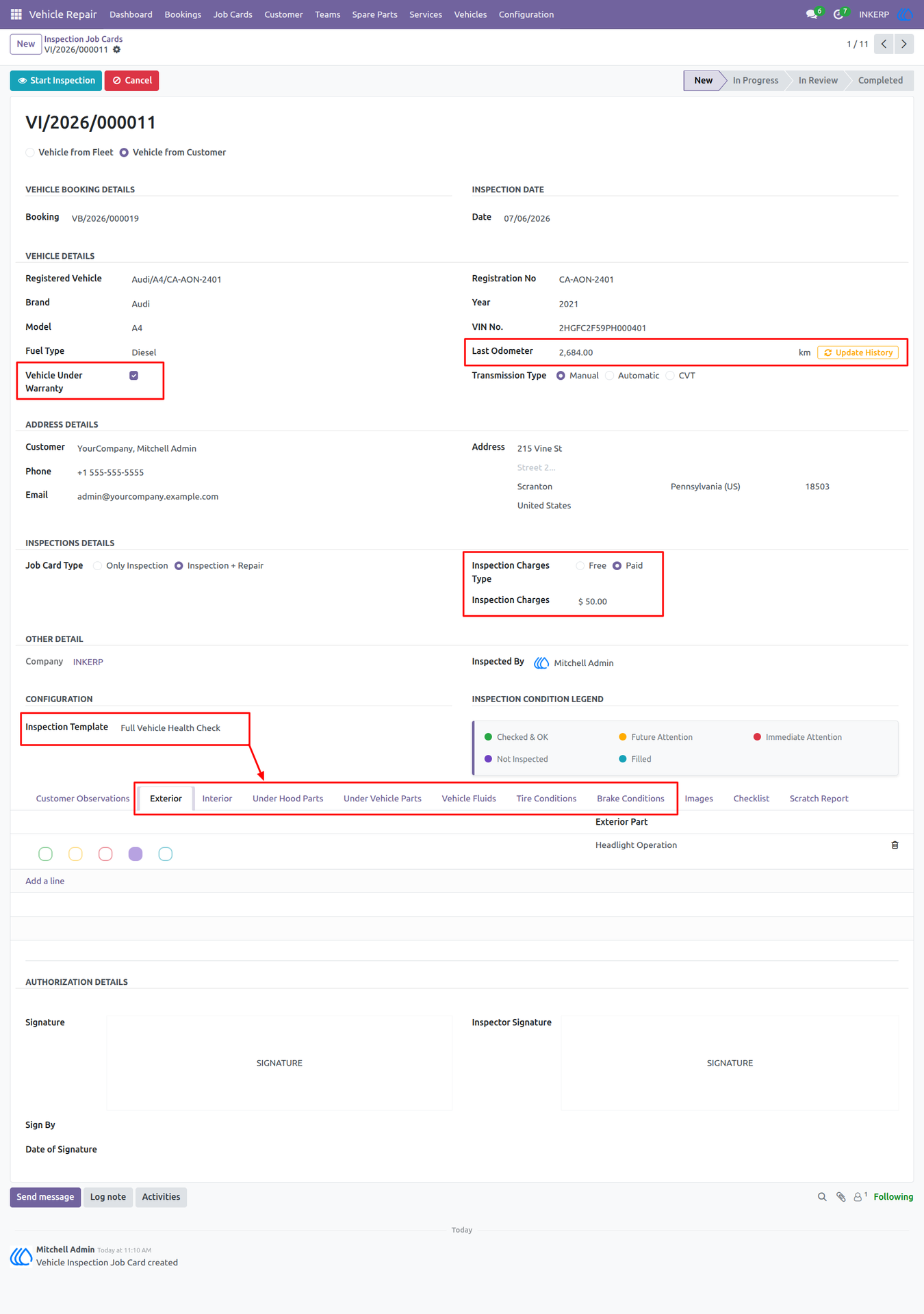Toggle Vehicle Under Warranty checkbox
The width and height of the screenshot is (924, 1314).
point(134,376)
